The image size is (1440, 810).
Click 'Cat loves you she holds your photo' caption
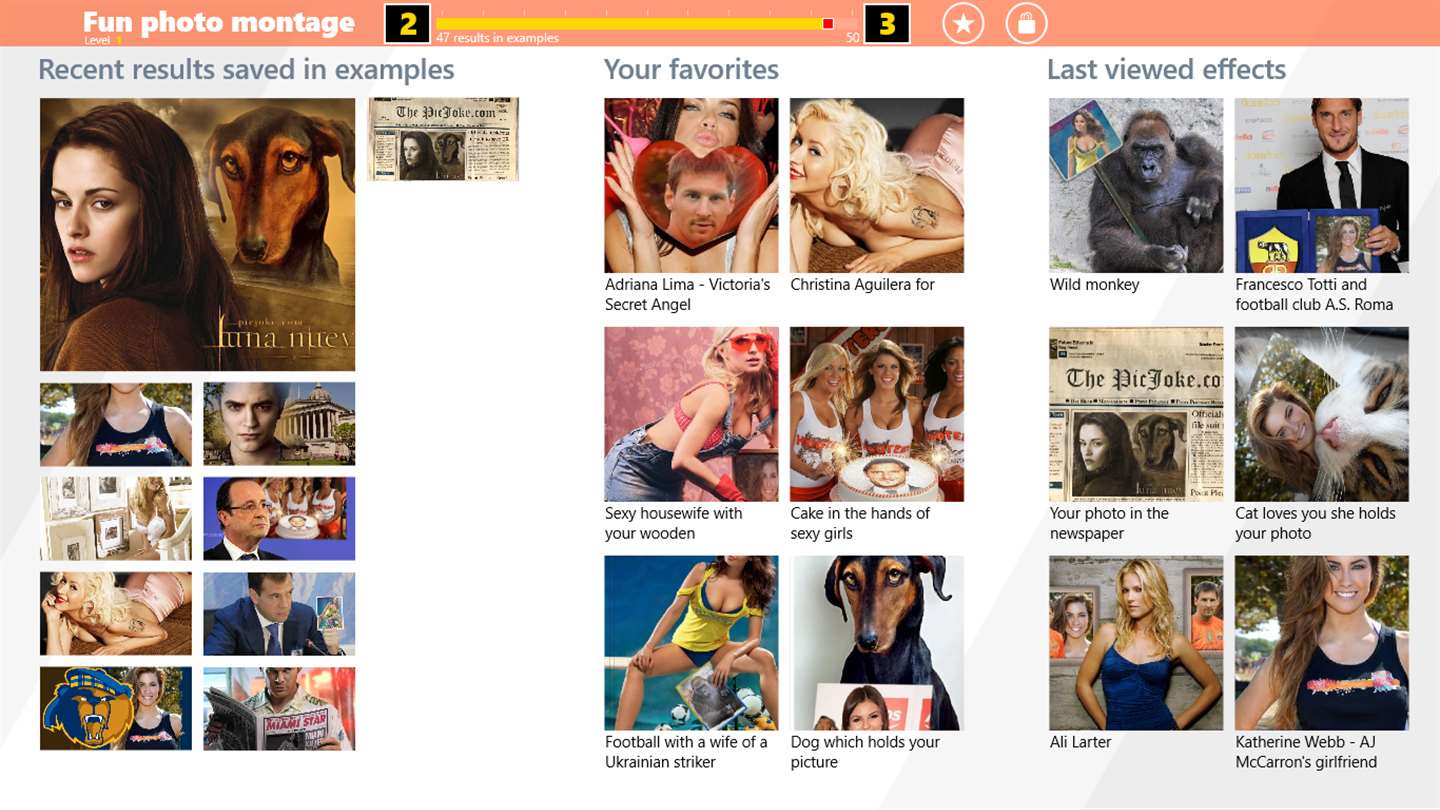click(x=1315, y=523)
